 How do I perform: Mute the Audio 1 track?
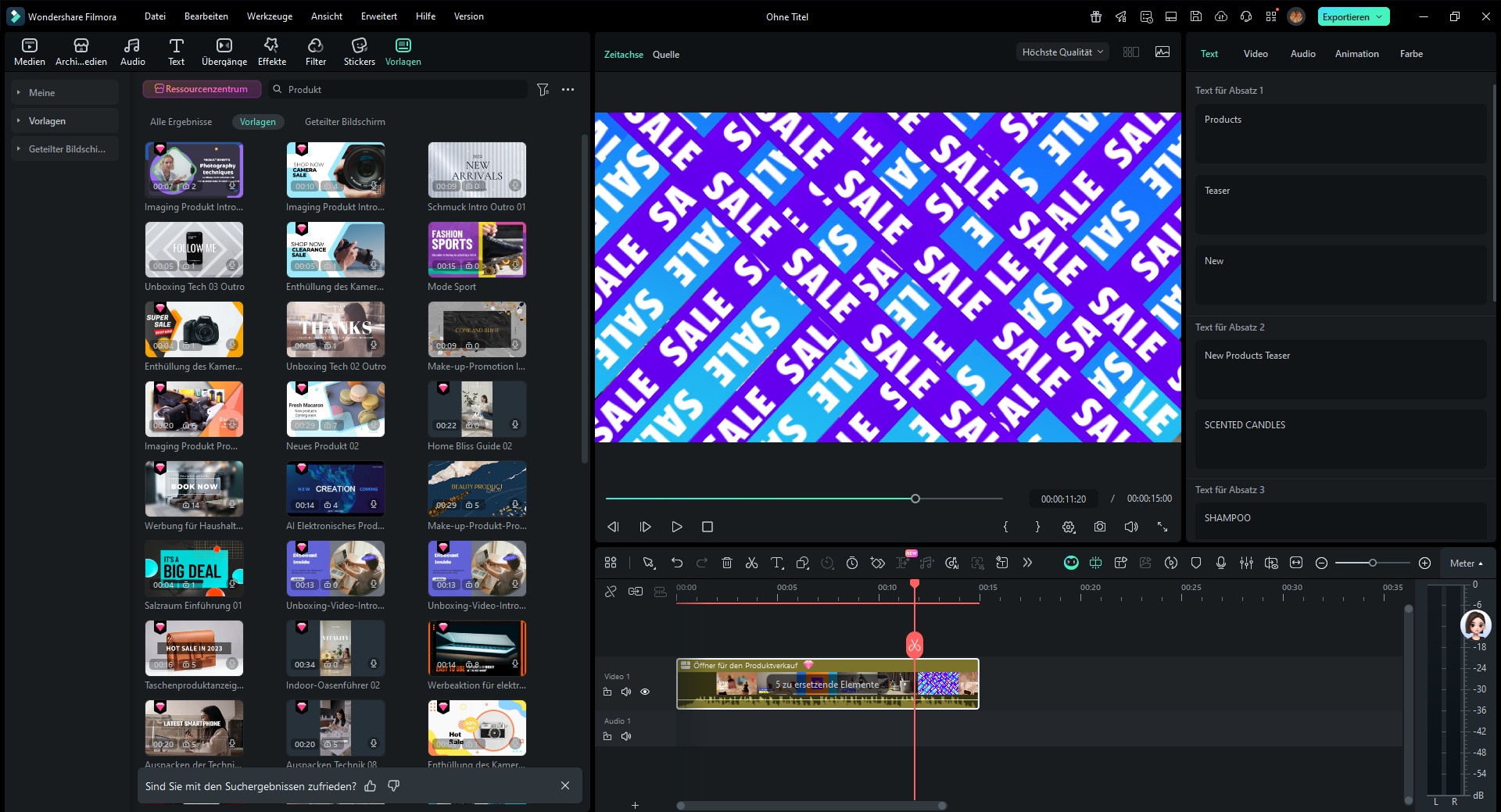coord(626,736)
